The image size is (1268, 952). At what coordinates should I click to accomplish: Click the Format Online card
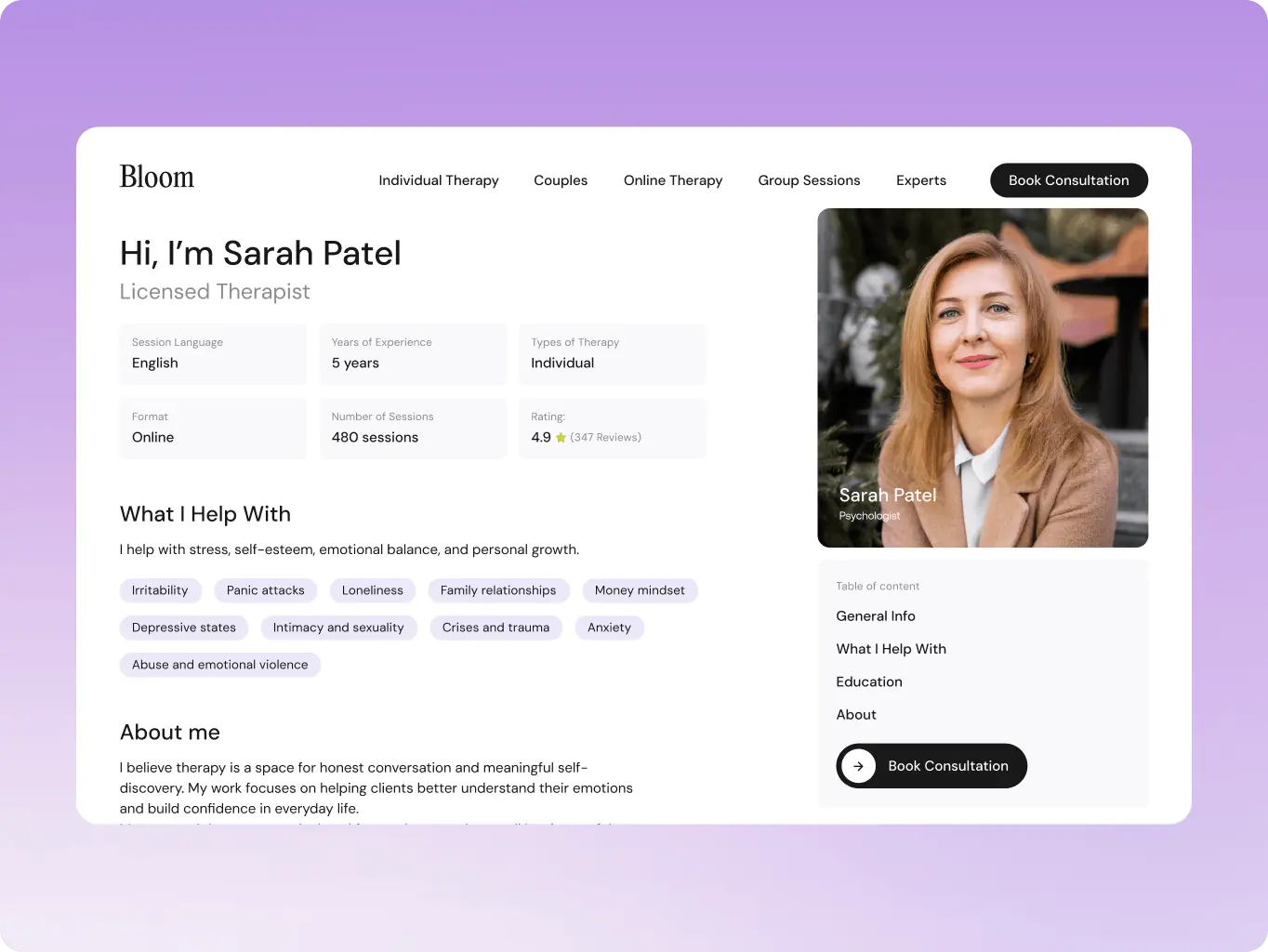coord(213,428)
